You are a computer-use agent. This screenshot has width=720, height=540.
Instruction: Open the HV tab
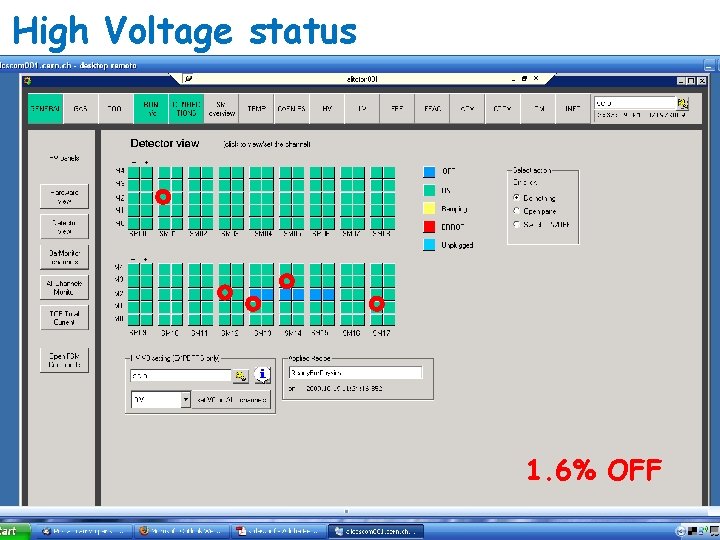[x=327, y=109]
